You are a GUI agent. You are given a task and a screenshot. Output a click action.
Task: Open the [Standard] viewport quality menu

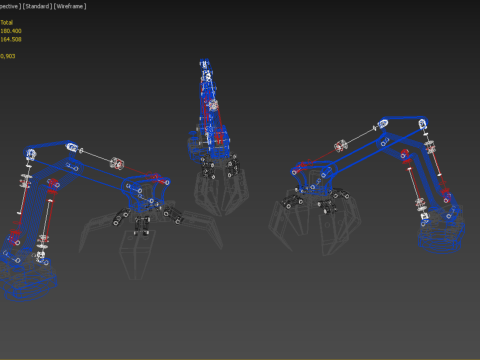coord(37,6)
